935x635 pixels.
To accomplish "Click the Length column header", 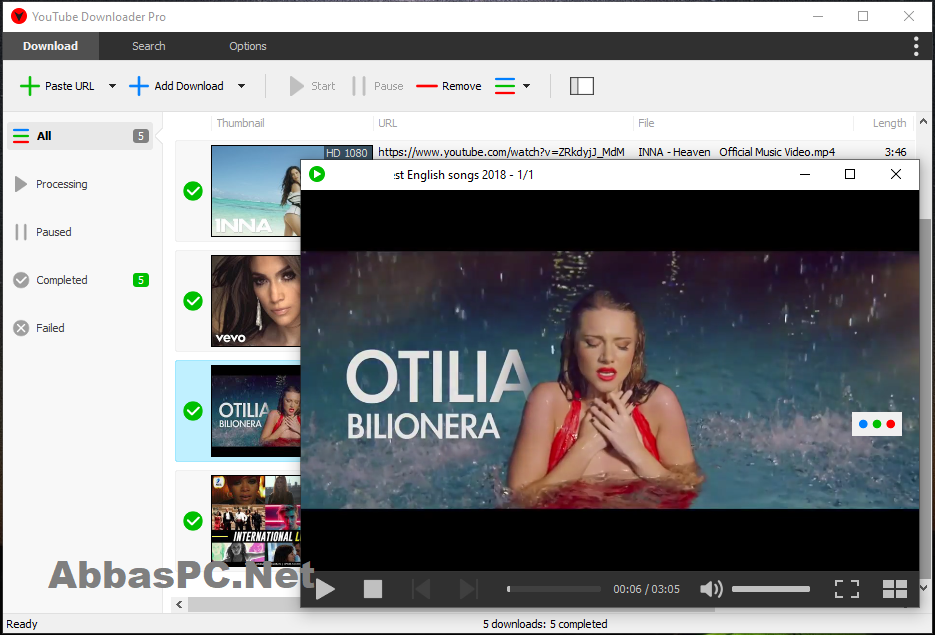I will click(889, 123).
